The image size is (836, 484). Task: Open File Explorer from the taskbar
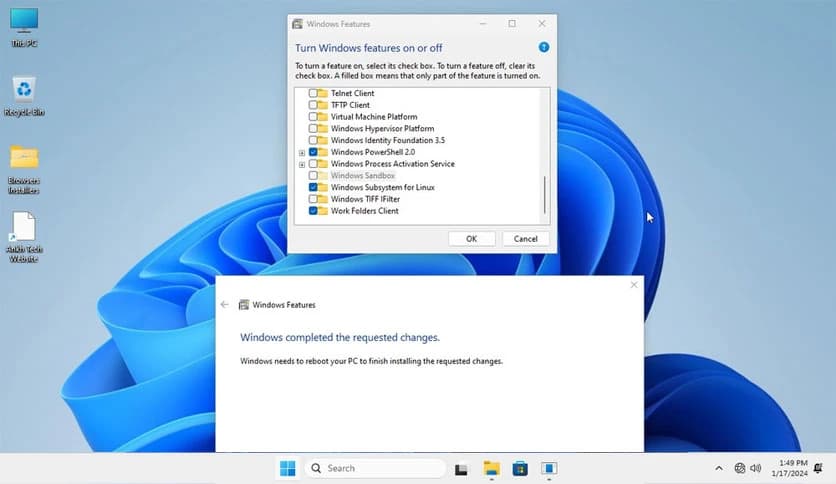click(x=491, y=468)
